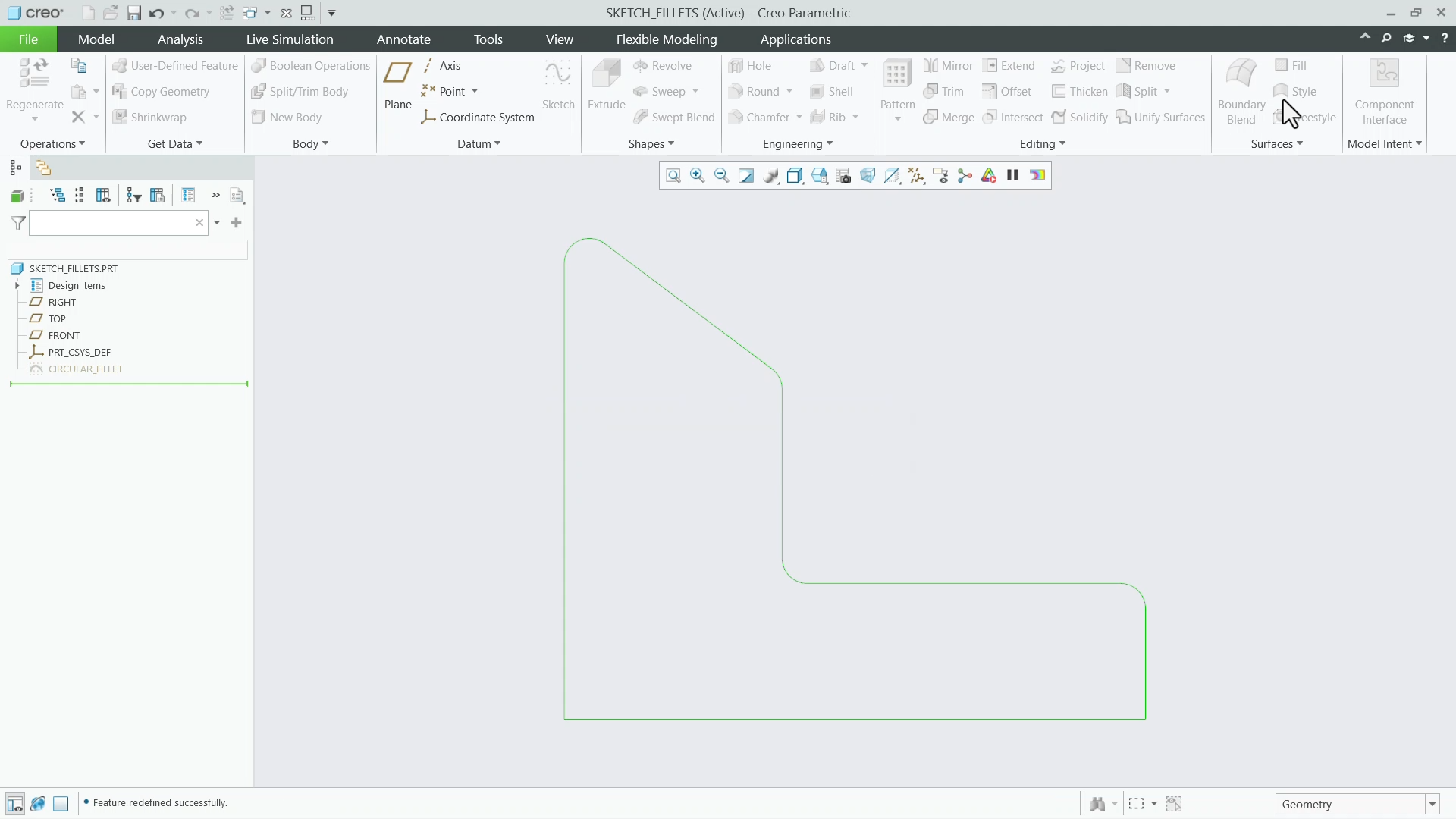Select the TOP datum plane
The image size is (1456, 819).
tap(57, 319)
